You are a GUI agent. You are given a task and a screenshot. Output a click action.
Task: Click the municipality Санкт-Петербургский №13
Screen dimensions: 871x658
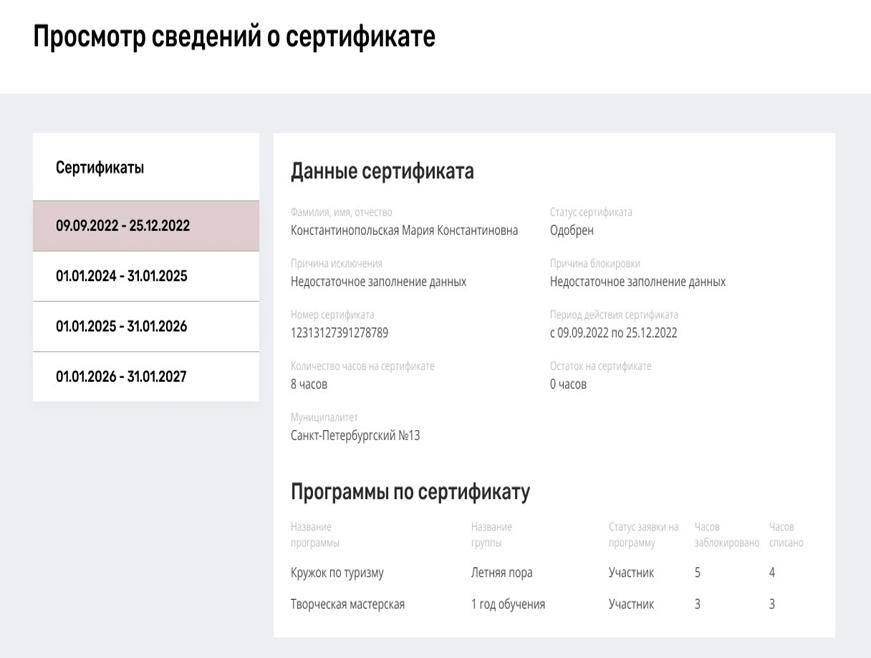pyautogui.click(x=356, y=435)
